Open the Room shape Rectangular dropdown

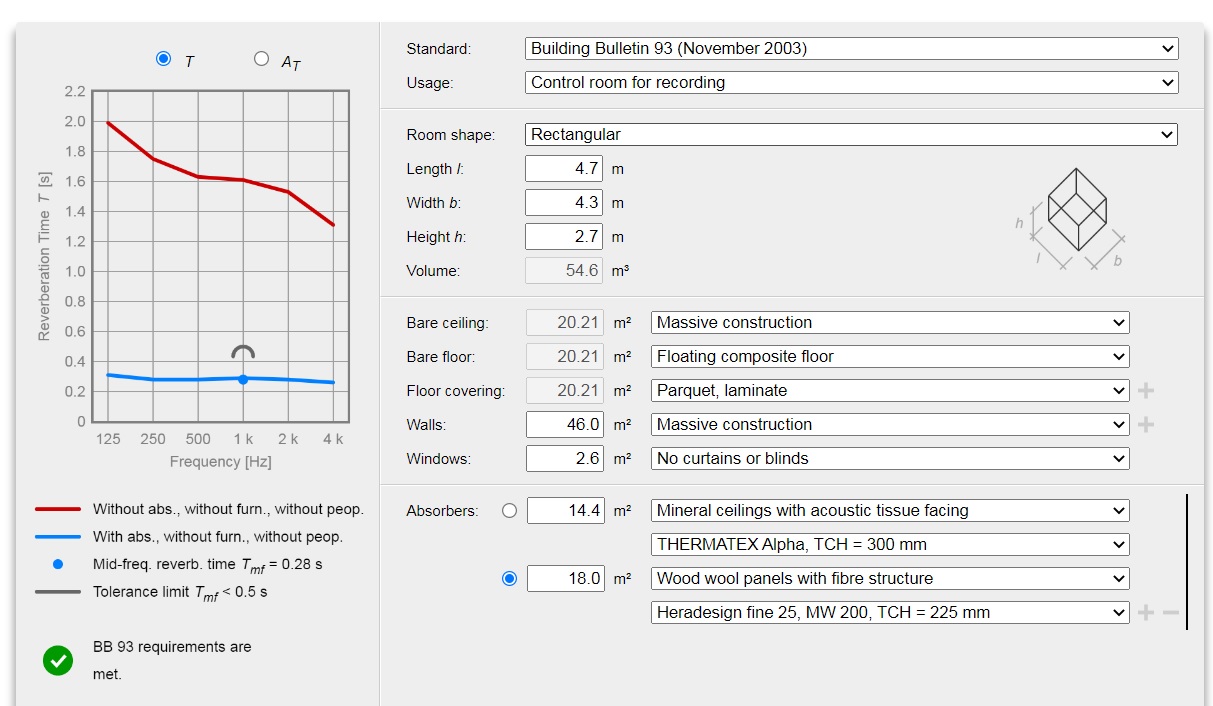coord(851,134)
